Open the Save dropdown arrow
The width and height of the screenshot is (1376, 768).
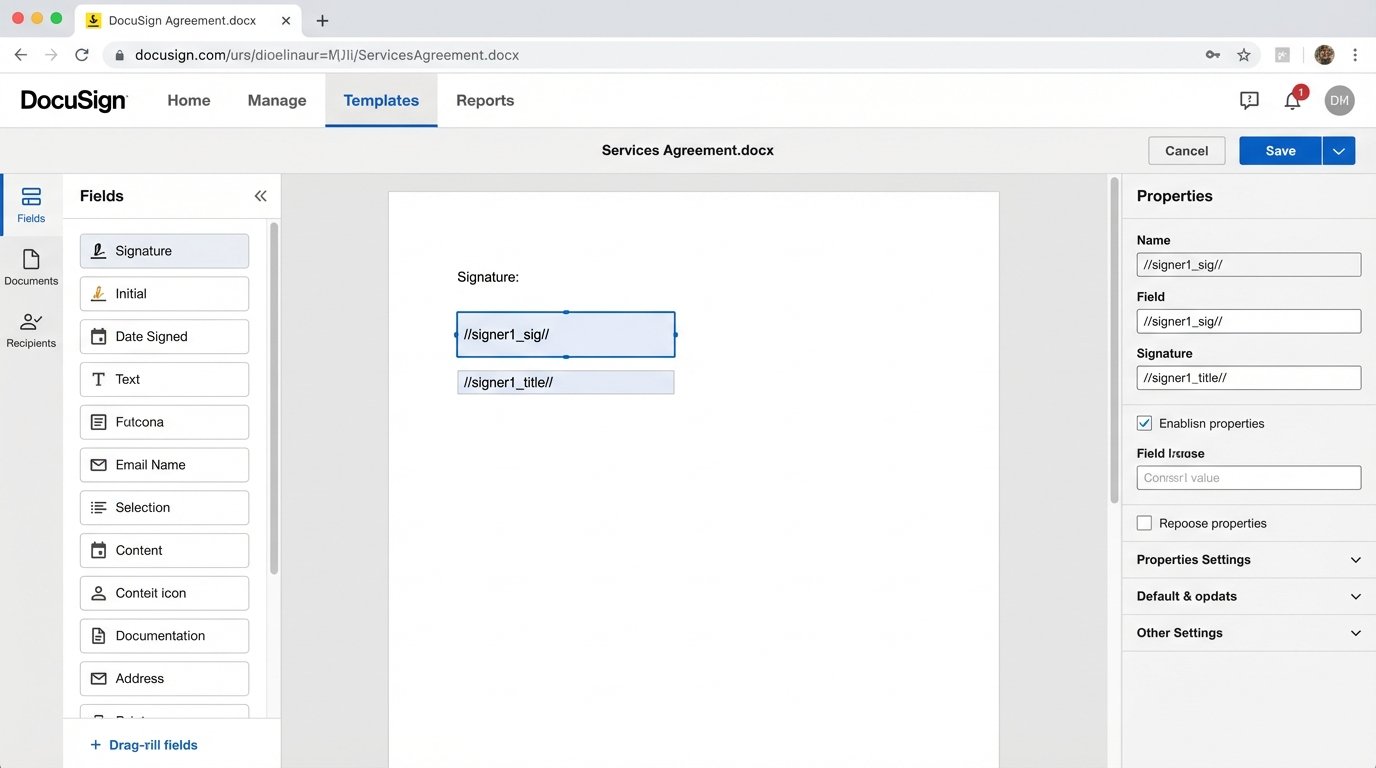pos(1338,150)
